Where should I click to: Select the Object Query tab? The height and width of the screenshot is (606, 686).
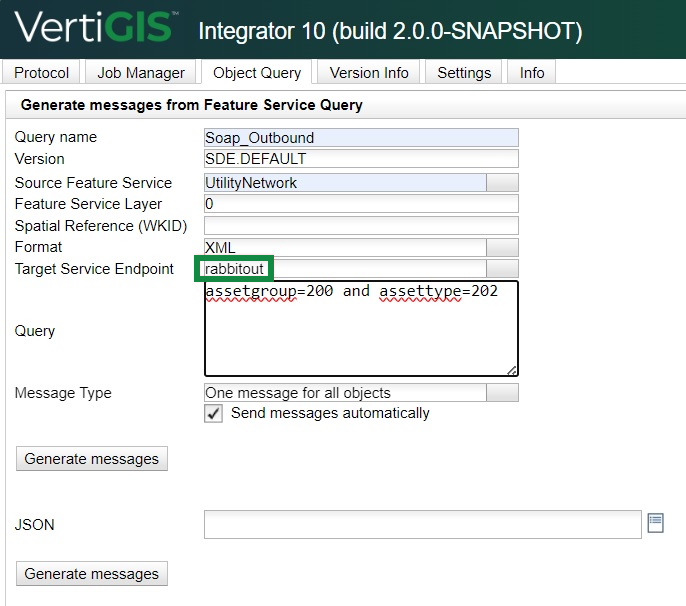pos(257,72)
